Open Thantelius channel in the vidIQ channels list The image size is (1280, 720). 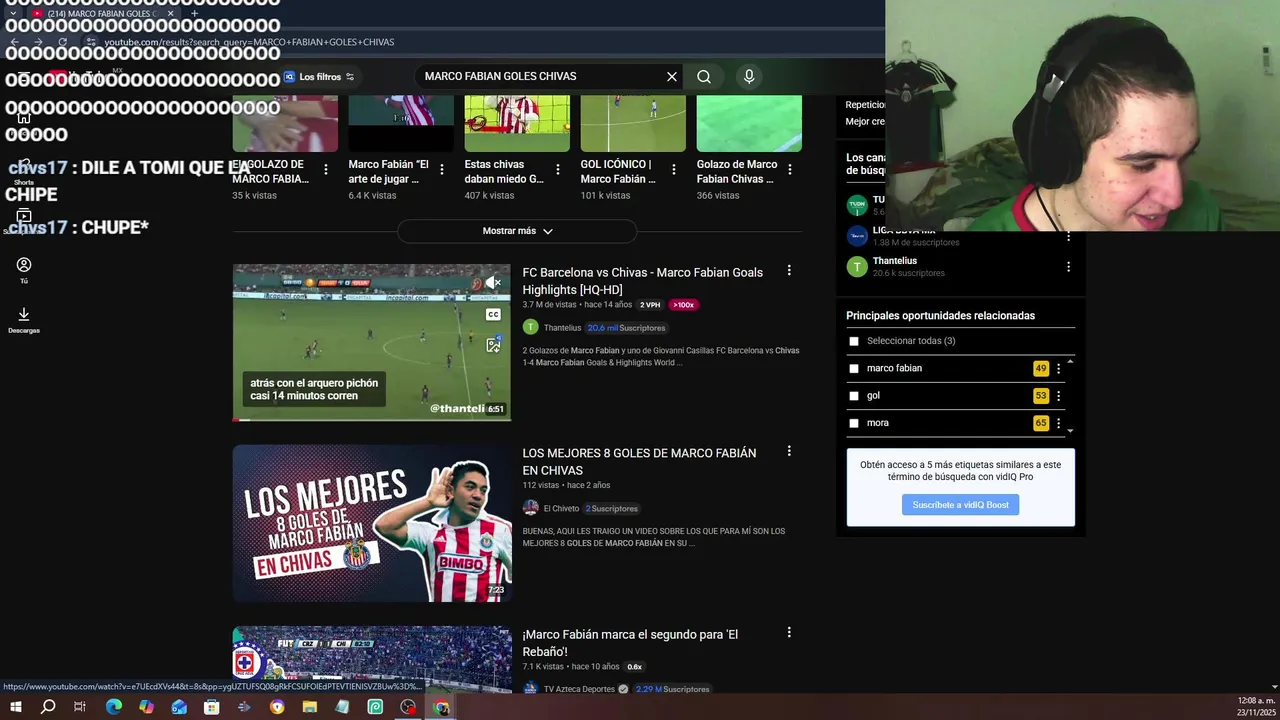895,261
